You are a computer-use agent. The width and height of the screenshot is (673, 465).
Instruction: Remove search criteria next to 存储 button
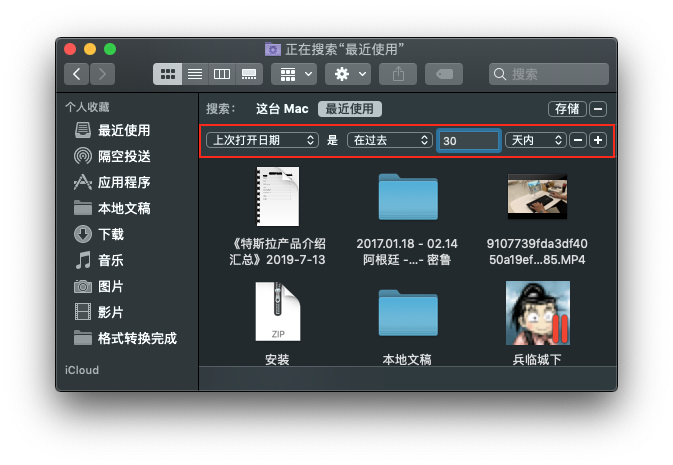click(x=598, y=109)
